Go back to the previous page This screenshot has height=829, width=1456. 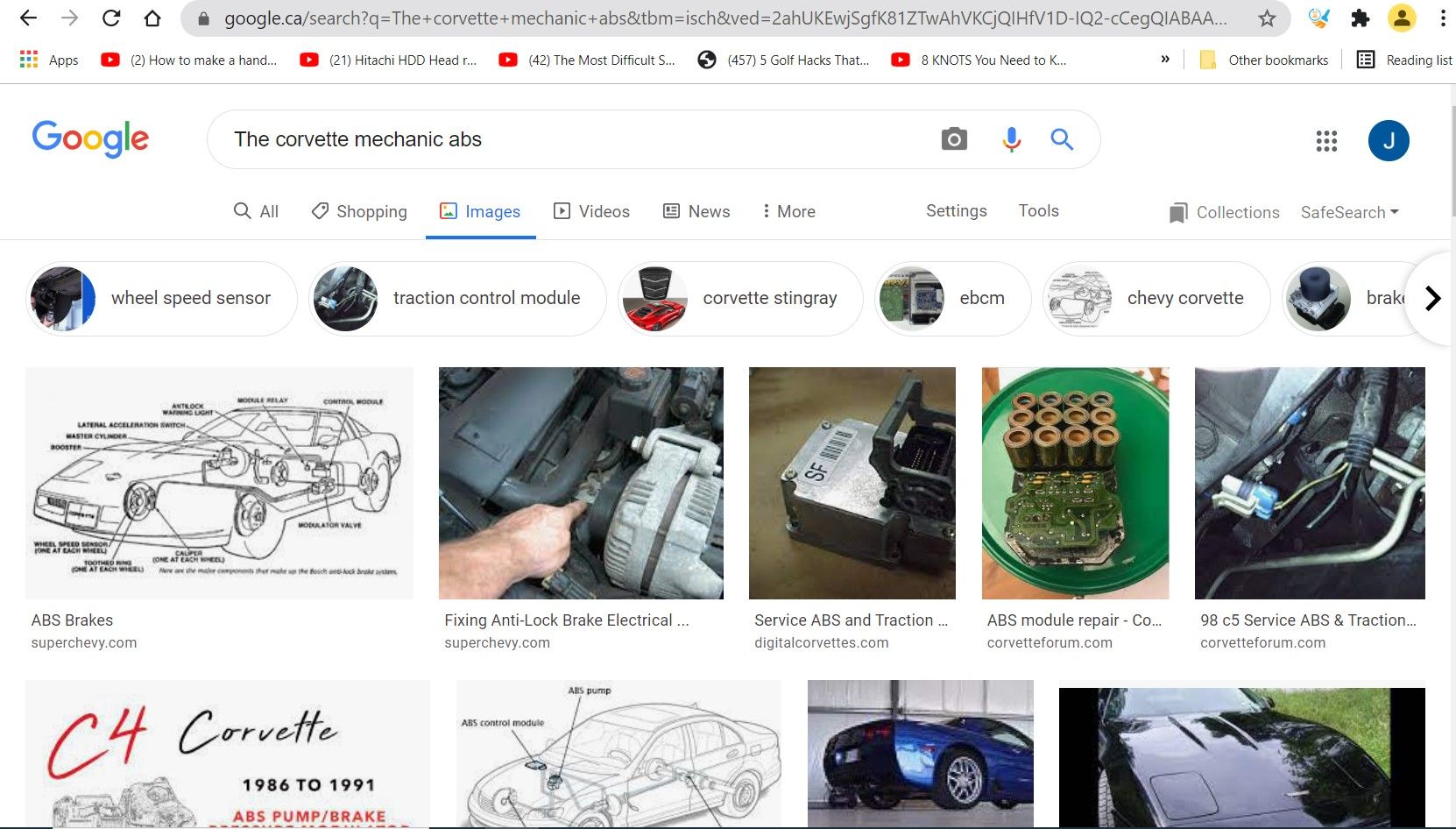point(28,18)
